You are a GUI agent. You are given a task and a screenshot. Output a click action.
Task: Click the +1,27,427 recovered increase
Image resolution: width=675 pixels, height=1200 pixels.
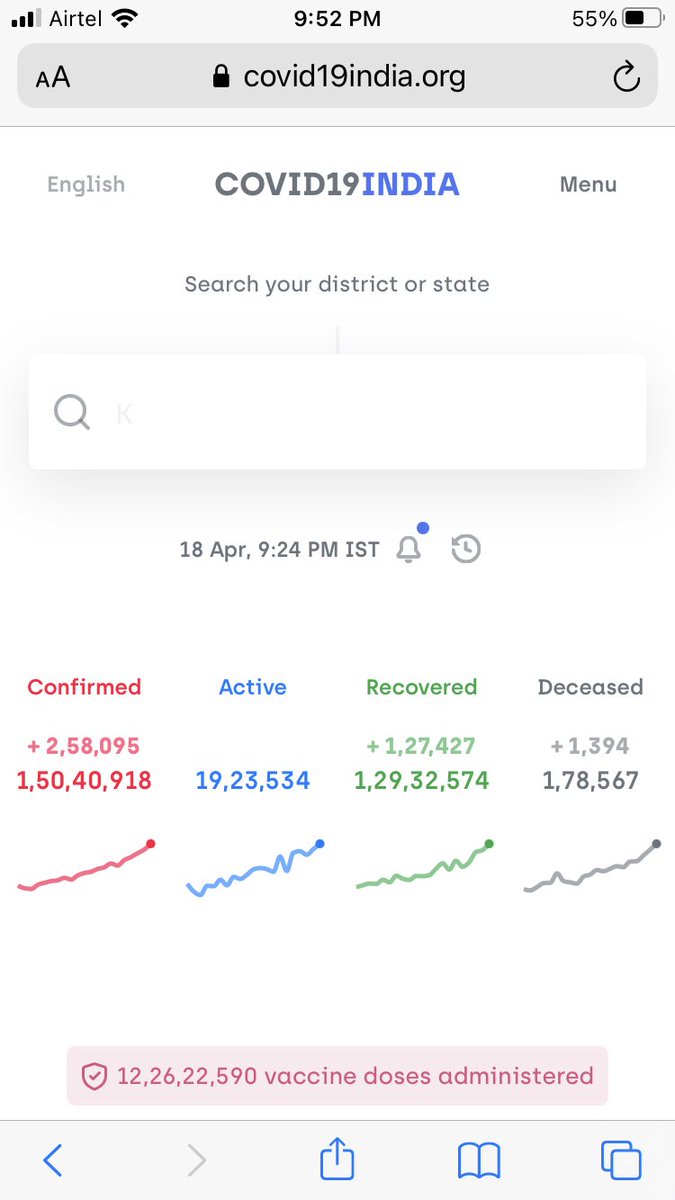[421, 746]
